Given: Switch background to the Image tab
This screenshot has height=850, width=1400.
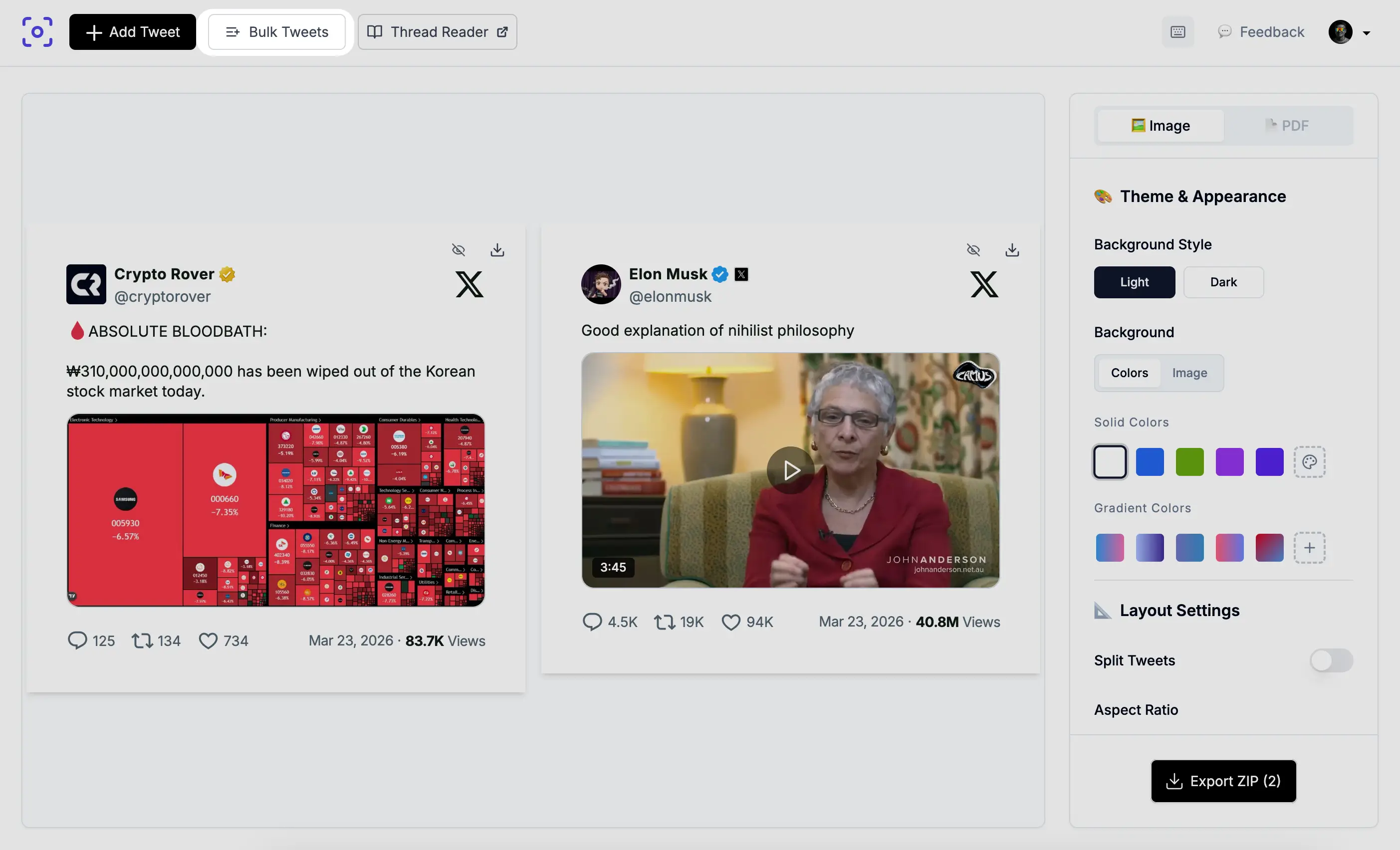Looking at the screenshot, I should tap(1189, 373).
